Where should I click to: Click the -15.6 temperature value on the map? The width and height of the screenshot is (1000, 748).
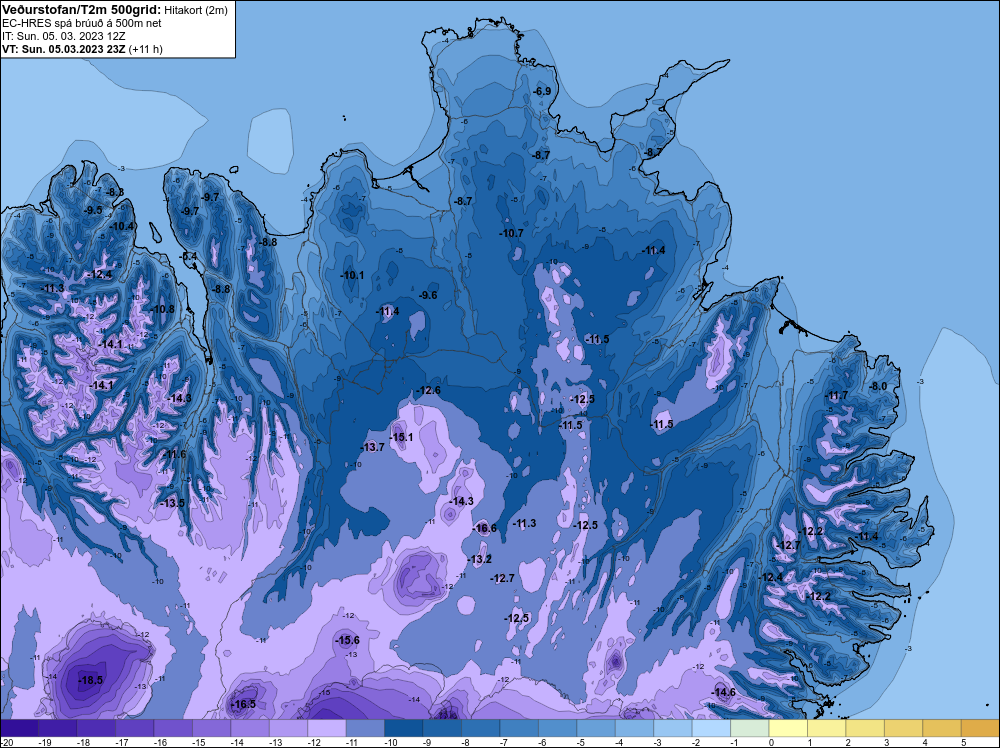pos(348,640)
